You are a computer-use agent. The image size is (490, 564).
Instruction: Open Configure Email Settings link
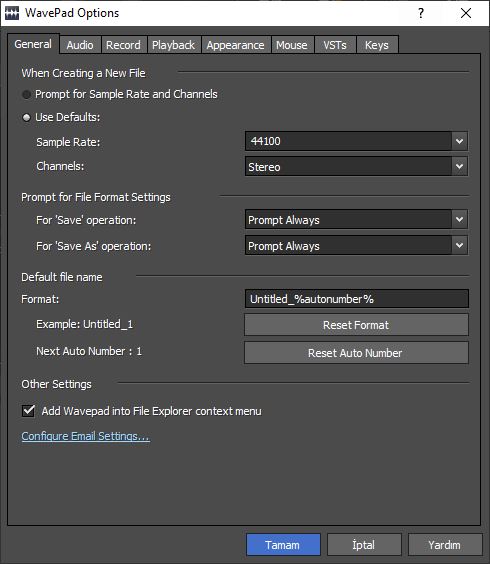tap(85, 436)
